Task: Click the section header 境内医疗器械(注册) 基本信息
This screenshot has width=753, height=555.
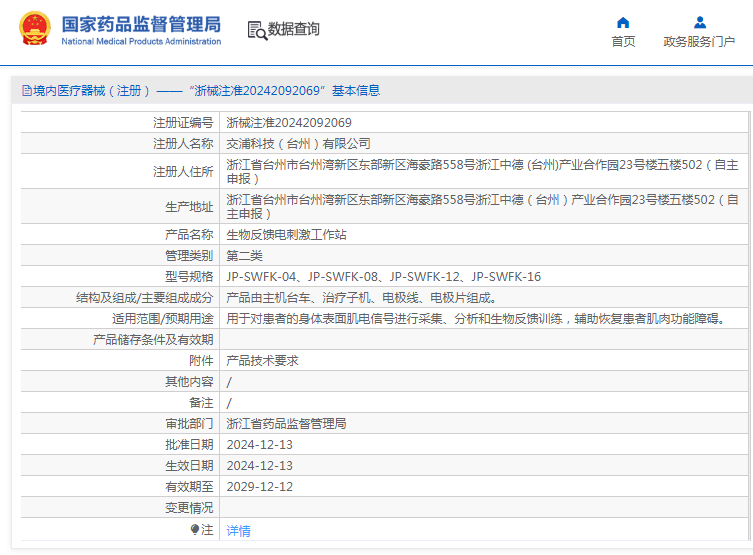Action: coord(201,90)
